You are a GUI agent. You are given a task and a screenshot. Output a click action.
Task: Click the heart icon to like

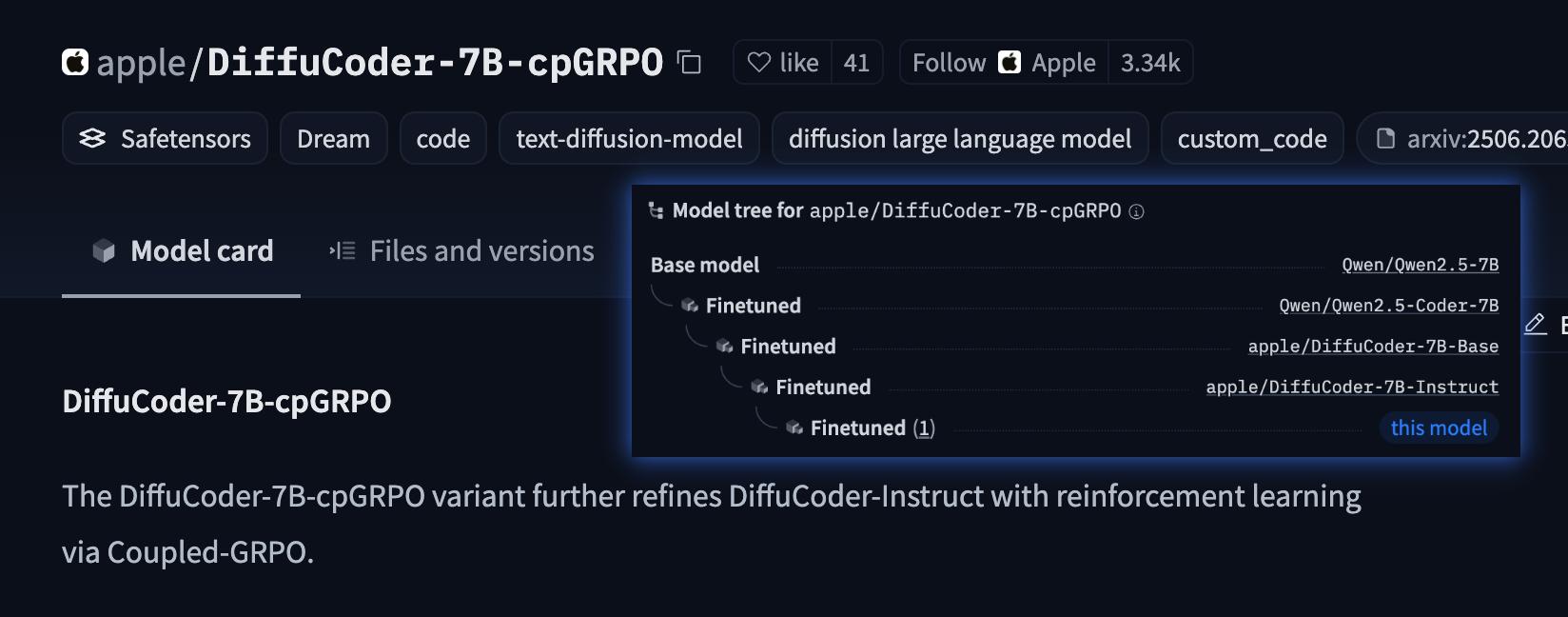(760, 61)
